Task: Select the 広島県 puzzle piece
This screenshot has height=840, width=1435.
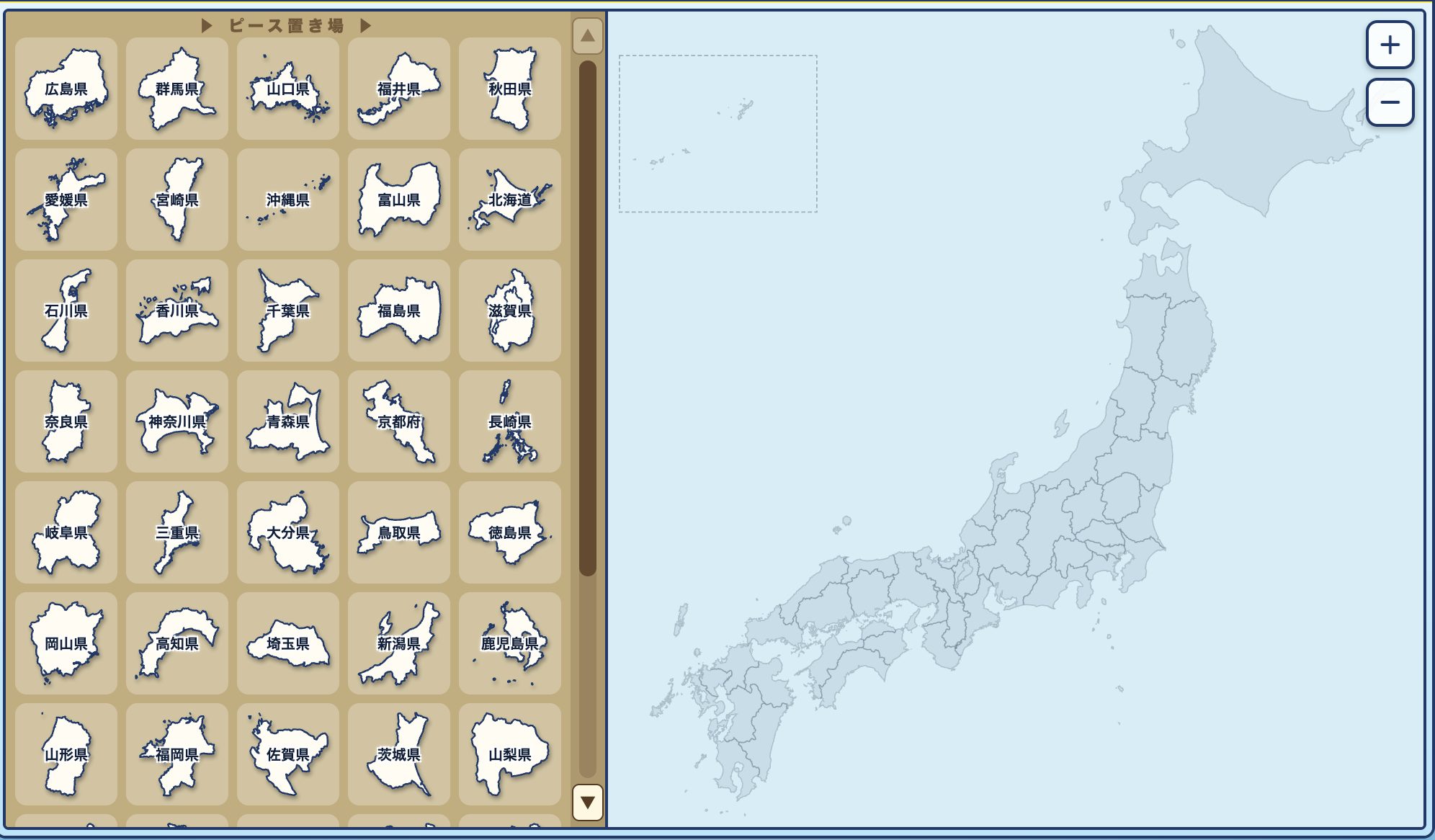Action: (x=66, y=89)
